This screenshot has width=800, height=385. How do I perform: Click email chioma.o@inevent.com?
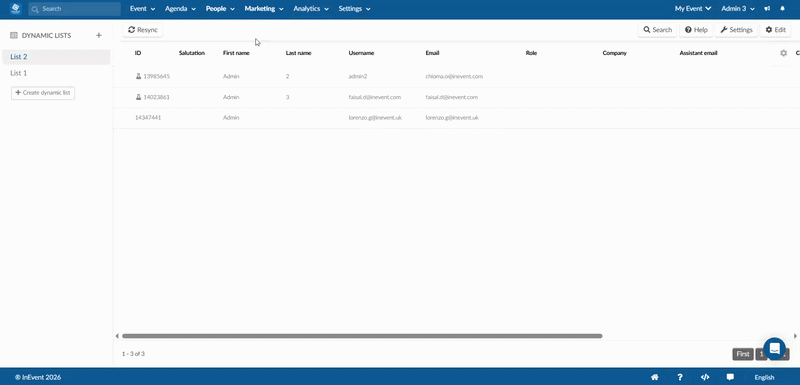point(454,76)
